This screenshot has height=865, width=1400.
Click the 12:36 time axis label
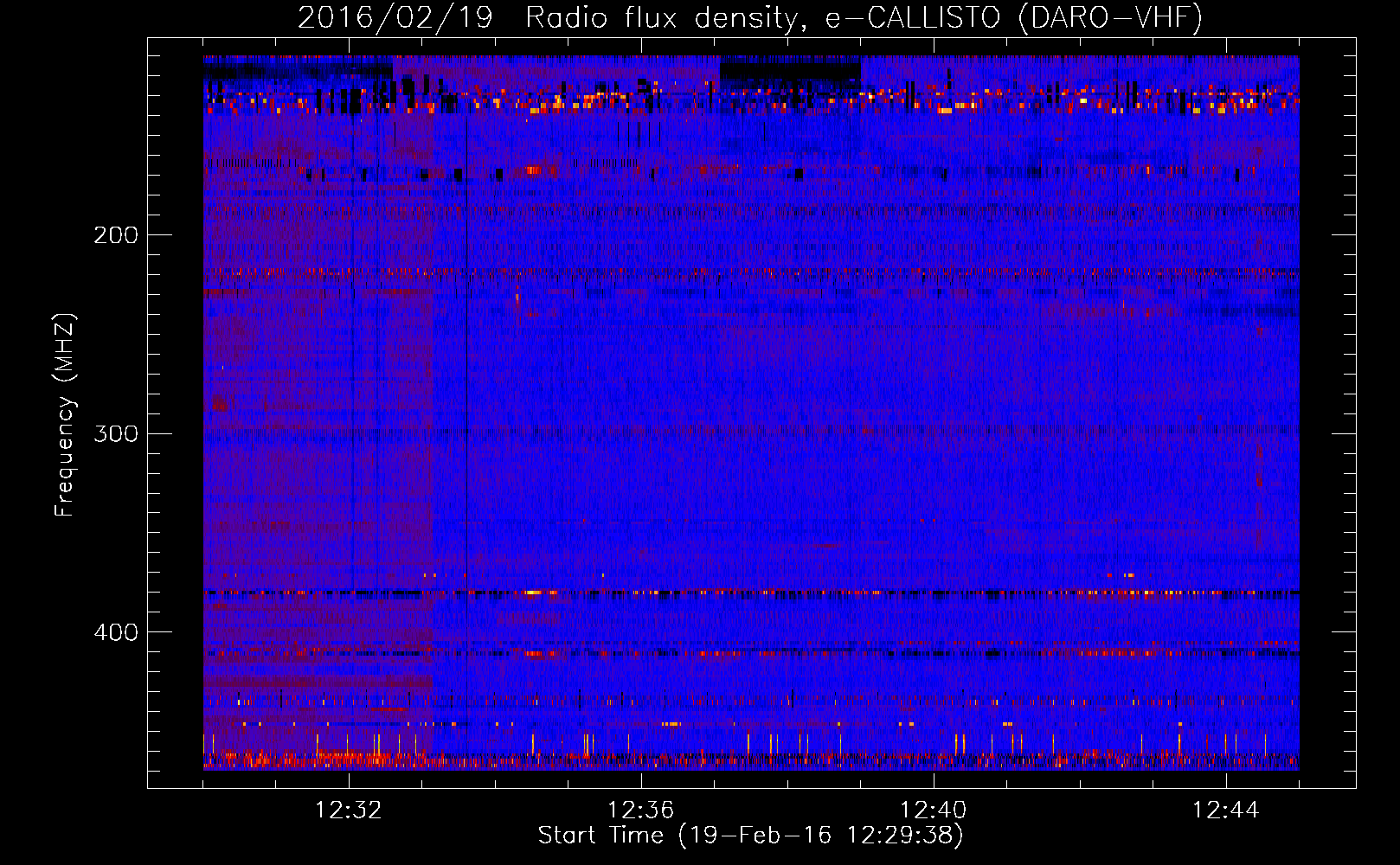[640, 811]
